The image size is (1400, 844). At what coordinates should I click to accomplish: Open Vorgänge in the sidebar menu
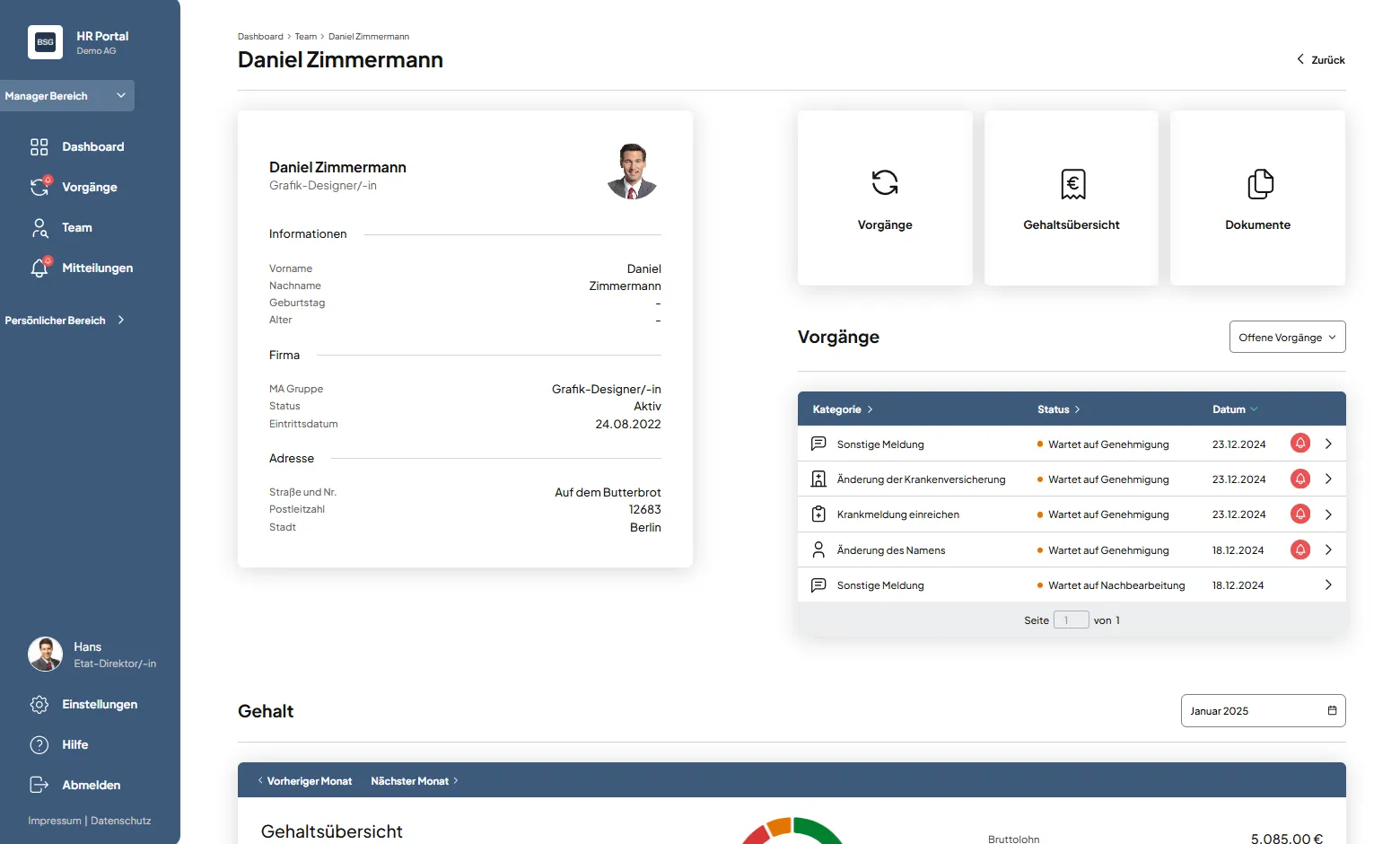(89, 188)
